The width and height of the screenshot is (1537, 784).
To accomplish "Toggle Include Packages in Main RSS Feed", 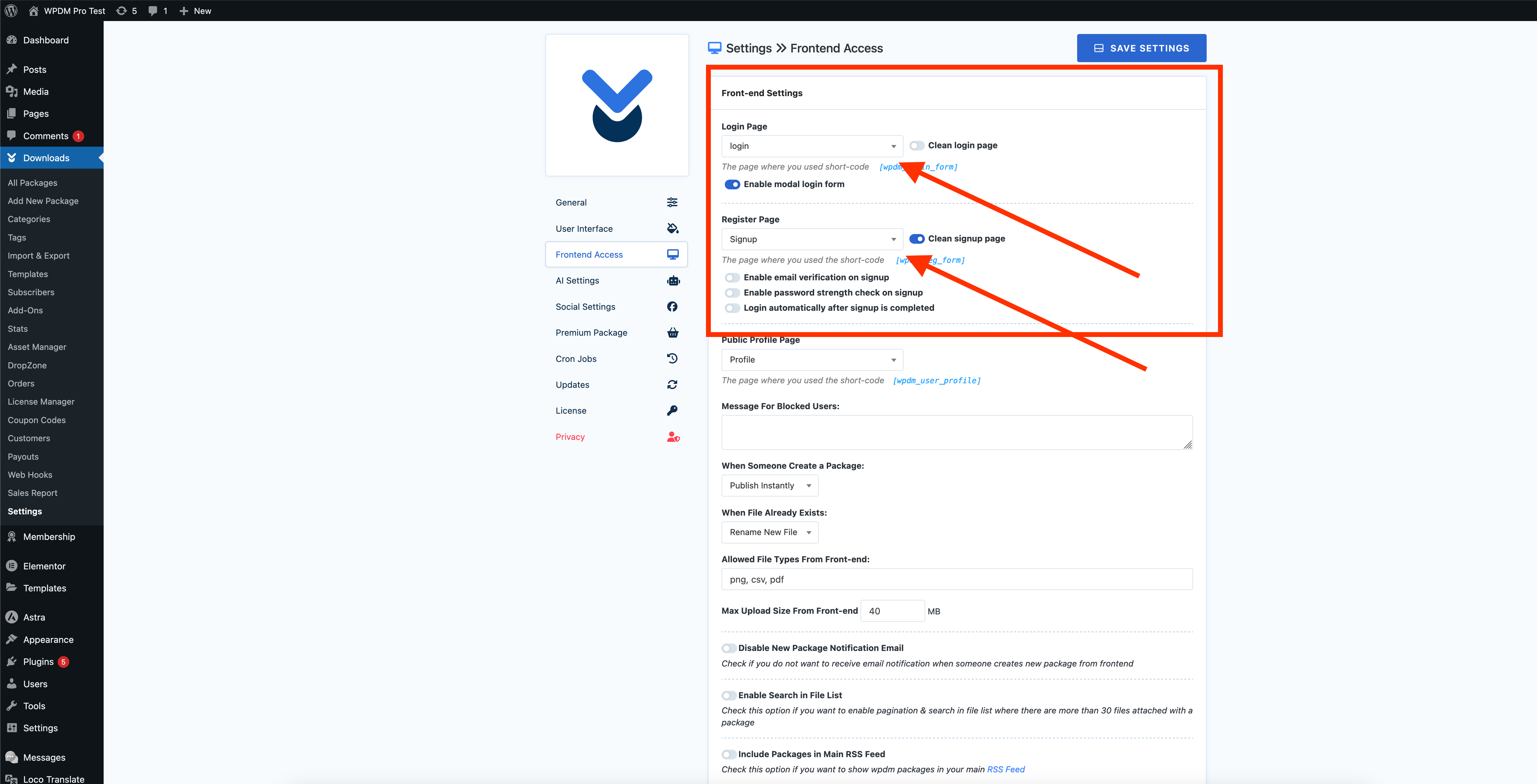I will [x=729, y=754].
